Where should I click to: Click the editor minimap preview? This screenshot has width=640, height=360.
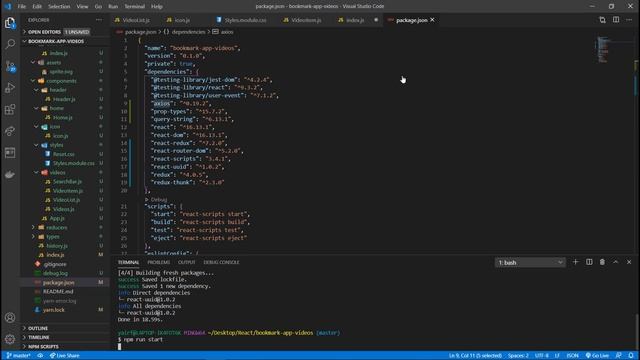[603, 49]
